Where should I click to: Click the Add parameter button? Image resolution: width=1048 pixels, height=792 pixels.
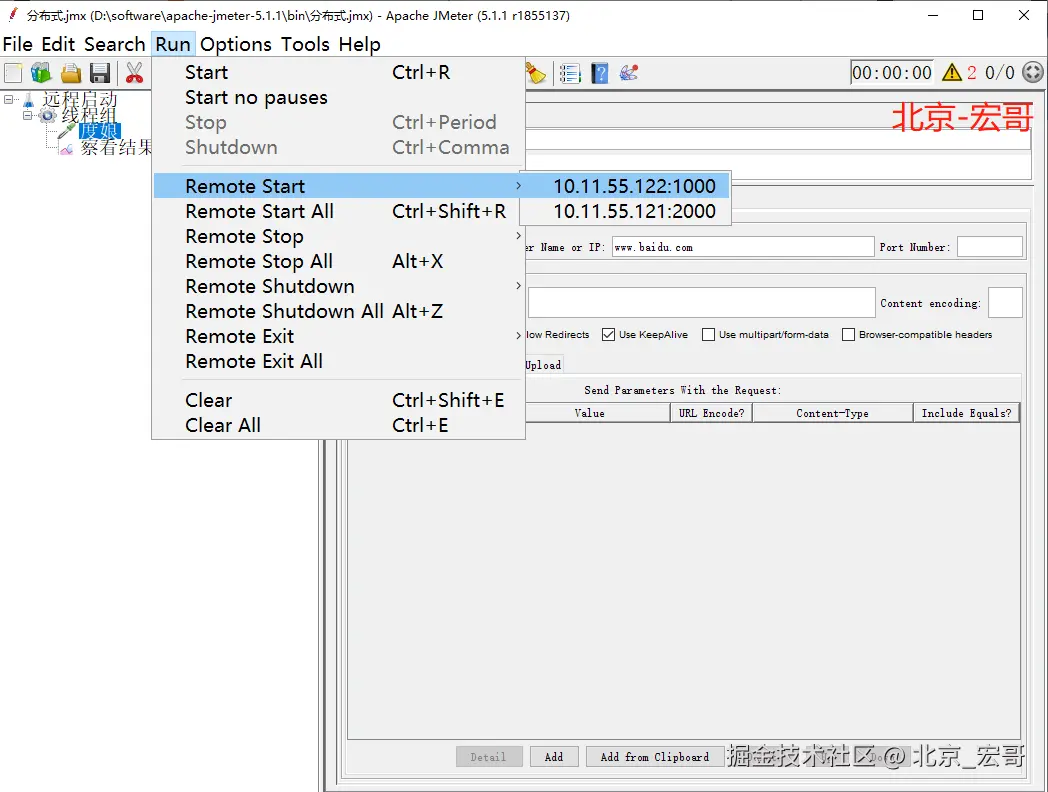[x=553, y=757]
